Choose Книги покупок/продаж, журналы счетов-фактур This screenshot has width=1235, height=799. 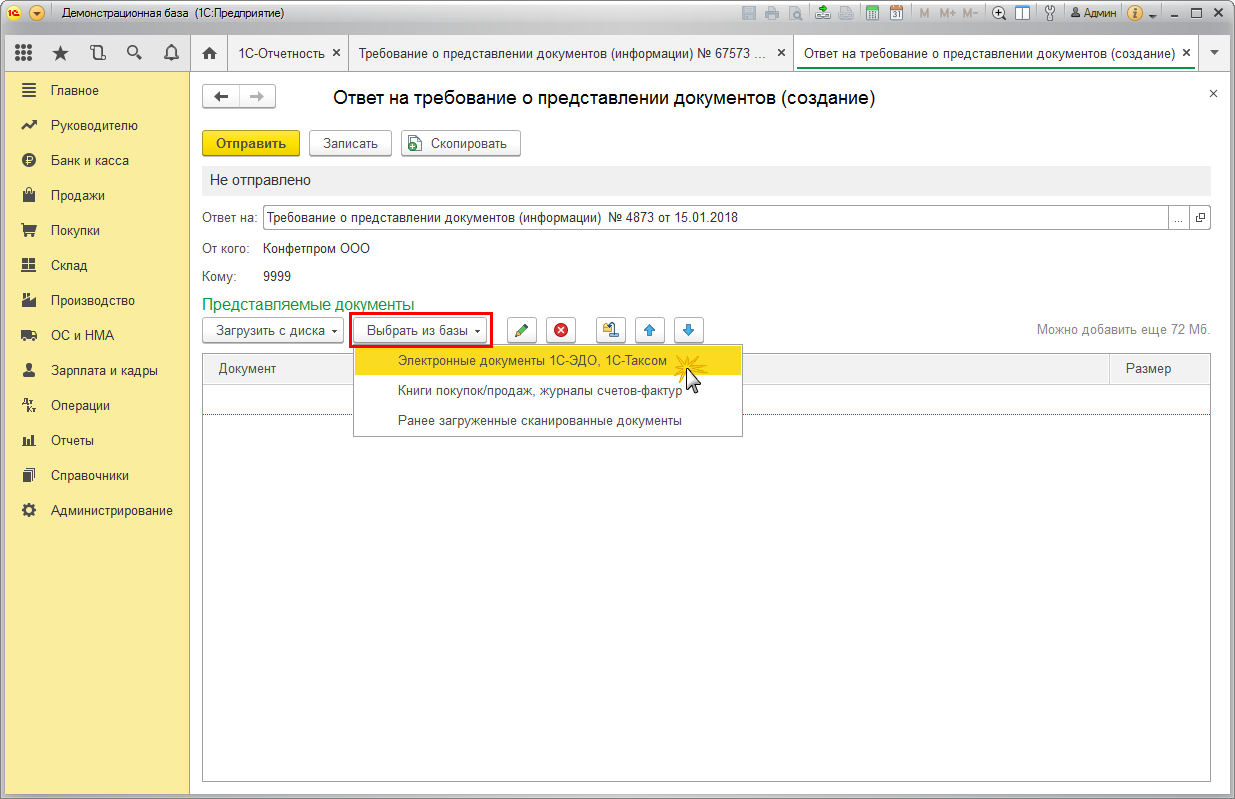(548, 391)
